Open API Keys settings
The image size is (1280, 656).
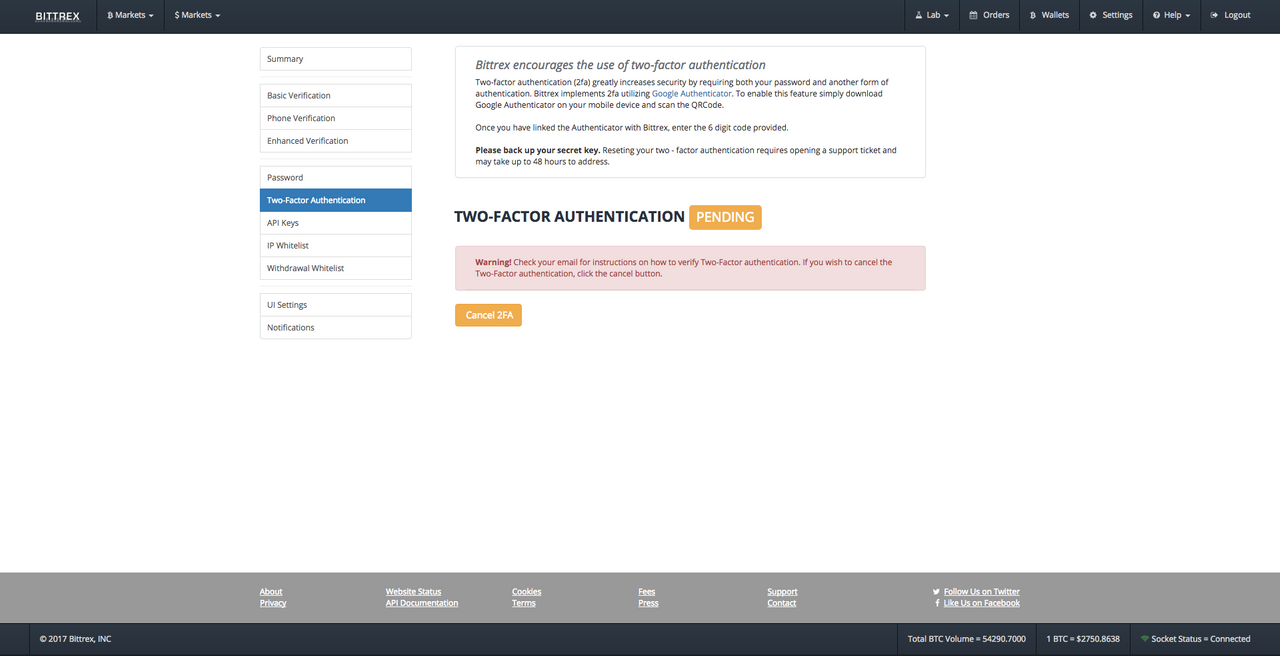(x=335, y=223)
